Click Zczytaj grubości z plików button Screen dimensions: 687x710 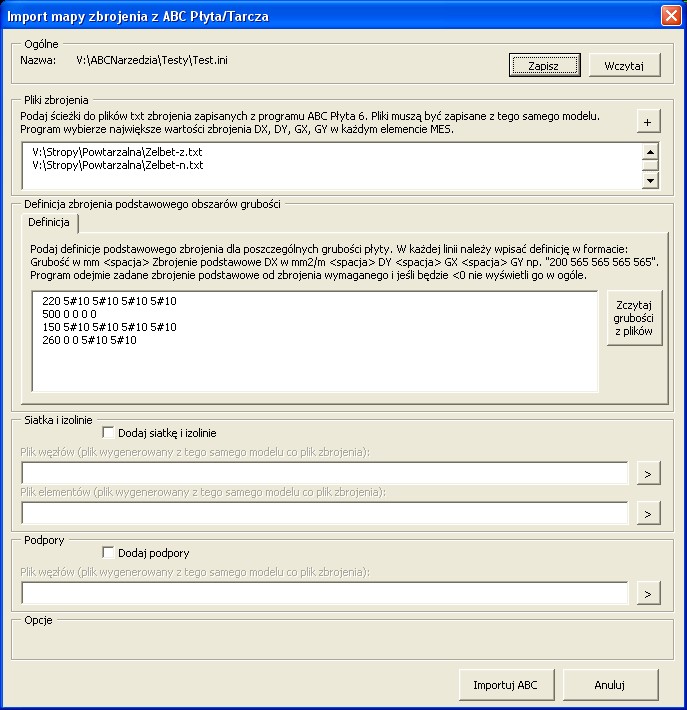pos(634,318)
